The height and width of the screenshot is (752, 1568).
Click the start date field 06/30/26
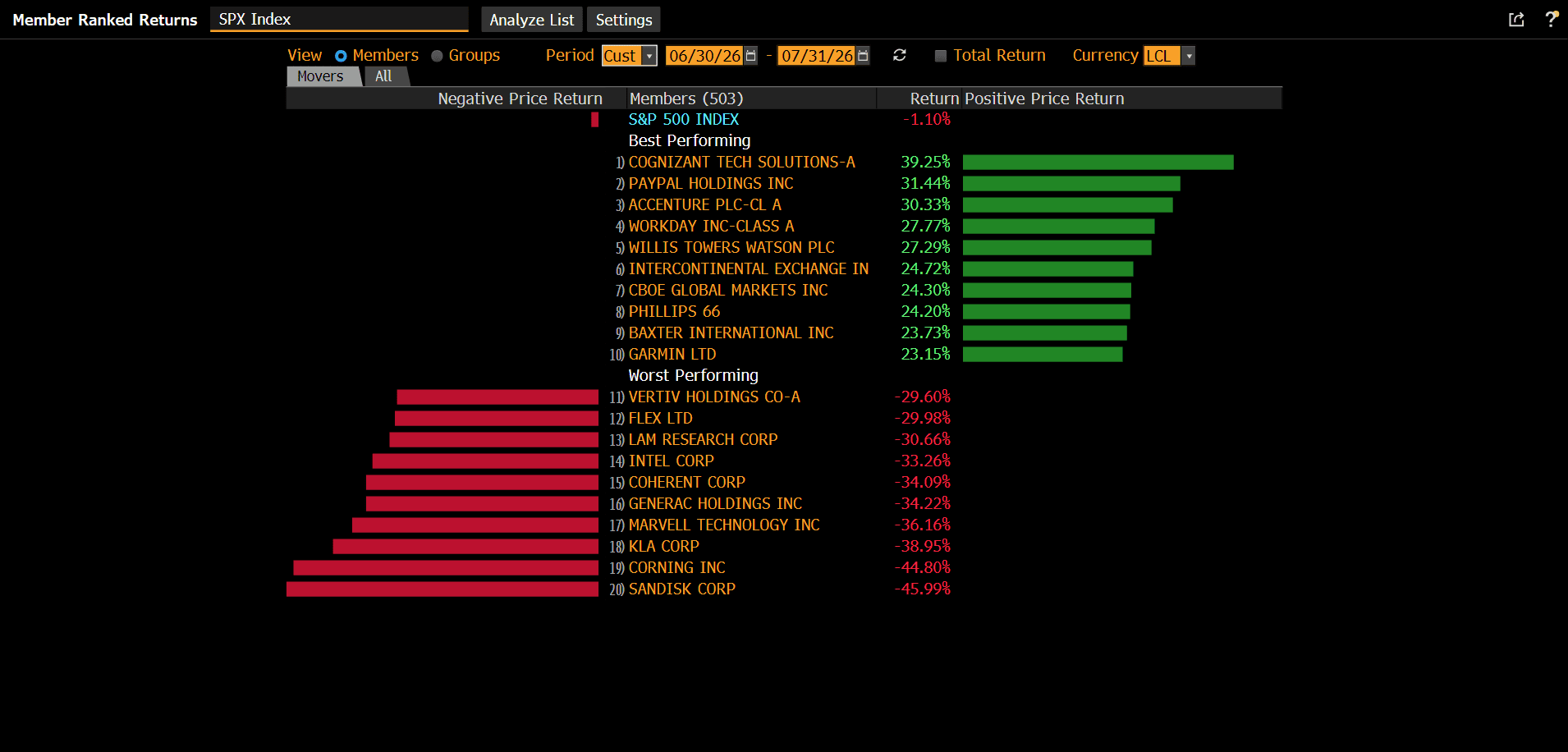pos(704,56)
